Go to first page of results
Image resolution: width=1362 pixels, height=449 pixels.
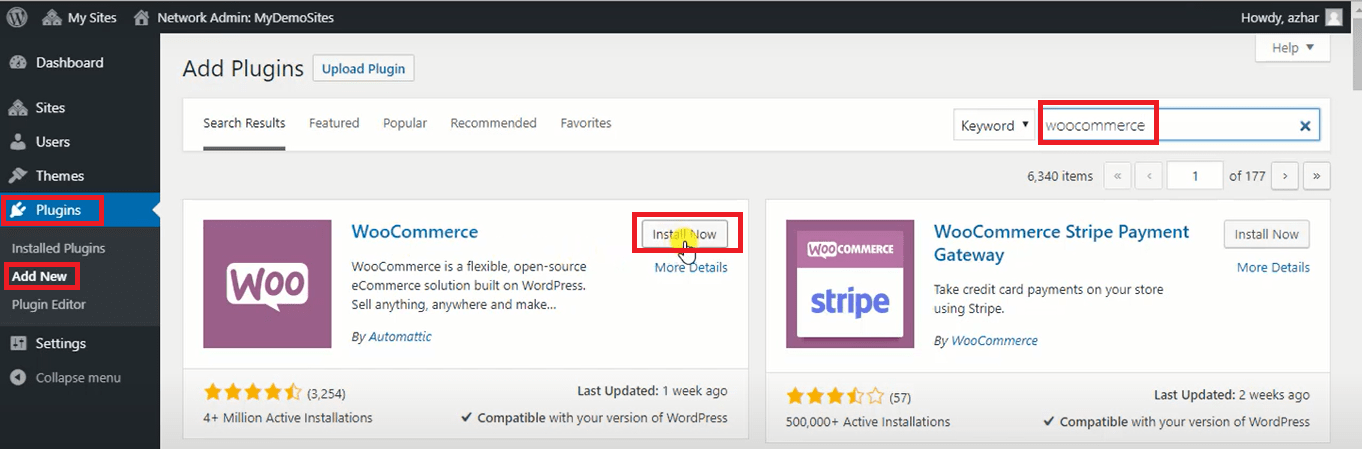point(1117,176)
